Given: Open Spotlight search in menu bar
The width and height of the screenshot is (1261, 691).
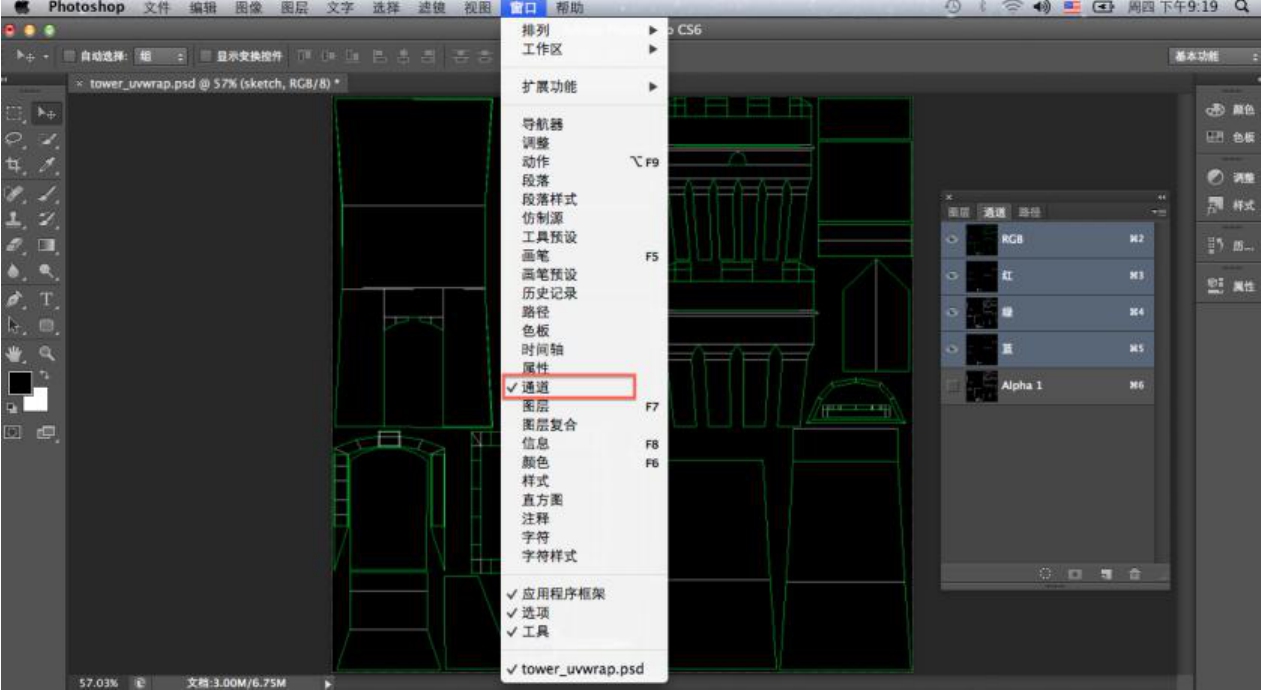Looking at the screenshot, I should pyautogui.click(x=1241, y=8).
